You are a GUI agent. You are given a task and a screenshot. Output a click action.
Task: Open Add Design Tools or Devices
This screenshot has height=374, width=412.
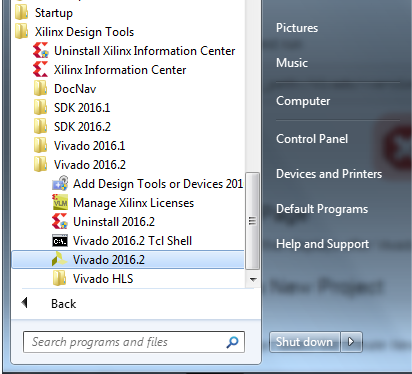[158, 184]
